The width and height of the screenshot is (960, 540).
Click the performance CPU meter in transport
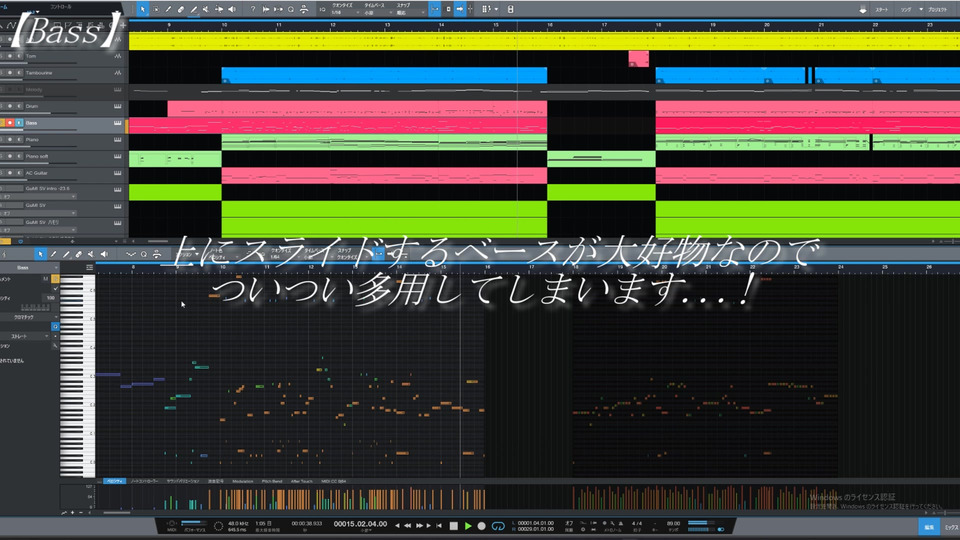[x=193, y=524]
